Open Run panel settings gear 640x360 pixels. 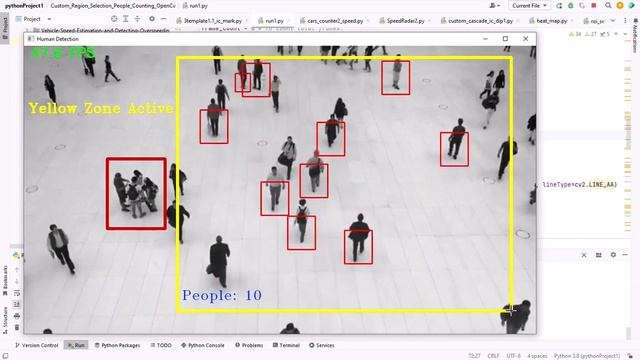(x=613, y=255)
